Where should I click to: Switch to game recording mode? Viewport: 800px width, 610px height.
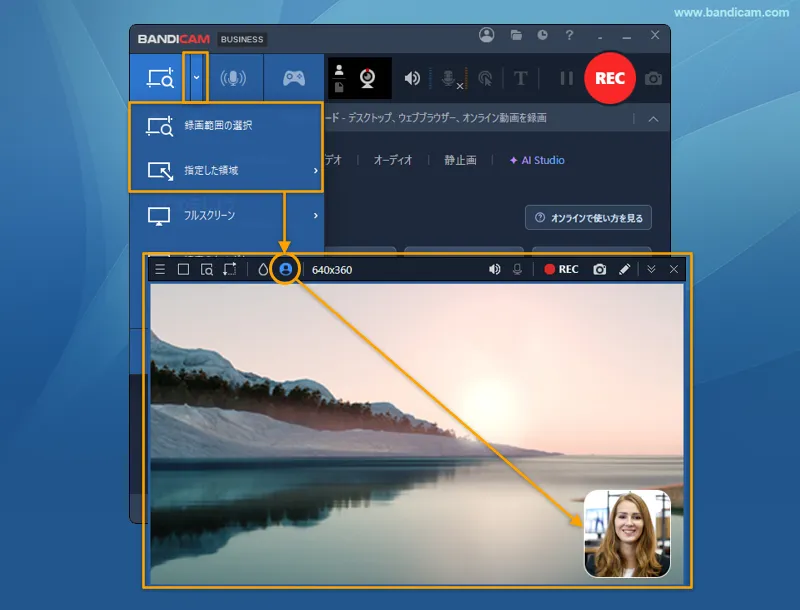click(x=294, y=78)
